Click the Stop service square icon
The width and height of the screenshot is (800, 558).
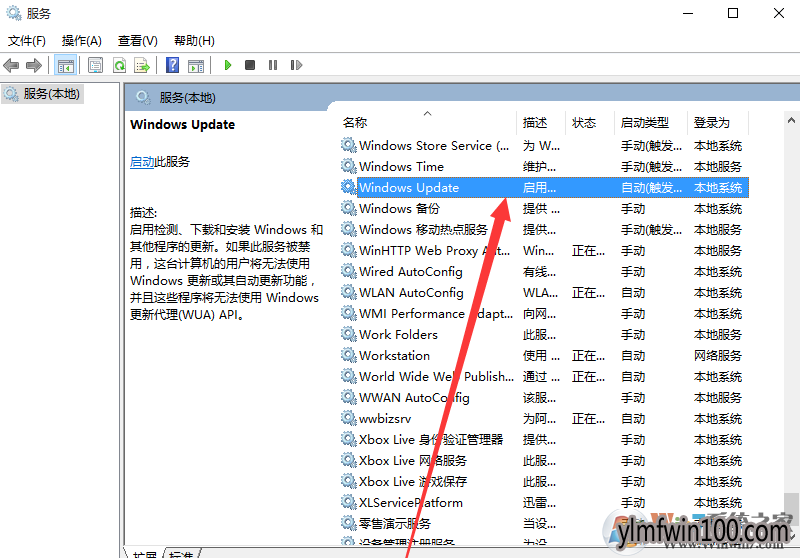click(250, 65)
